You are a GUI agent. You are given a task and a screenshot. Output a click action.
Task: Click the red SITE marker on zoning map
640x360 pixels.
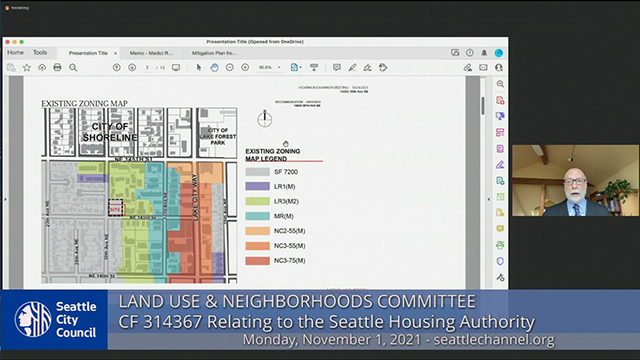point(116,208)
